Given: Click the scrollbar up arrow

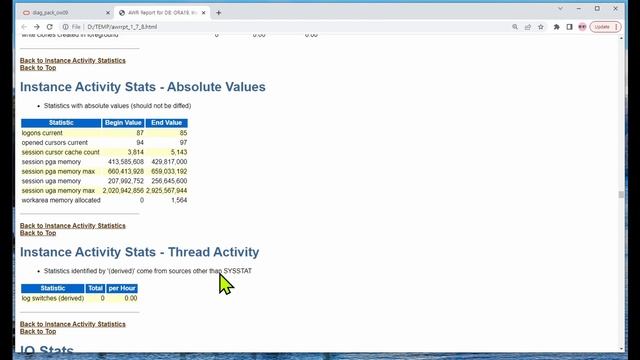Looking at the screenshot, I should point(621,38).
